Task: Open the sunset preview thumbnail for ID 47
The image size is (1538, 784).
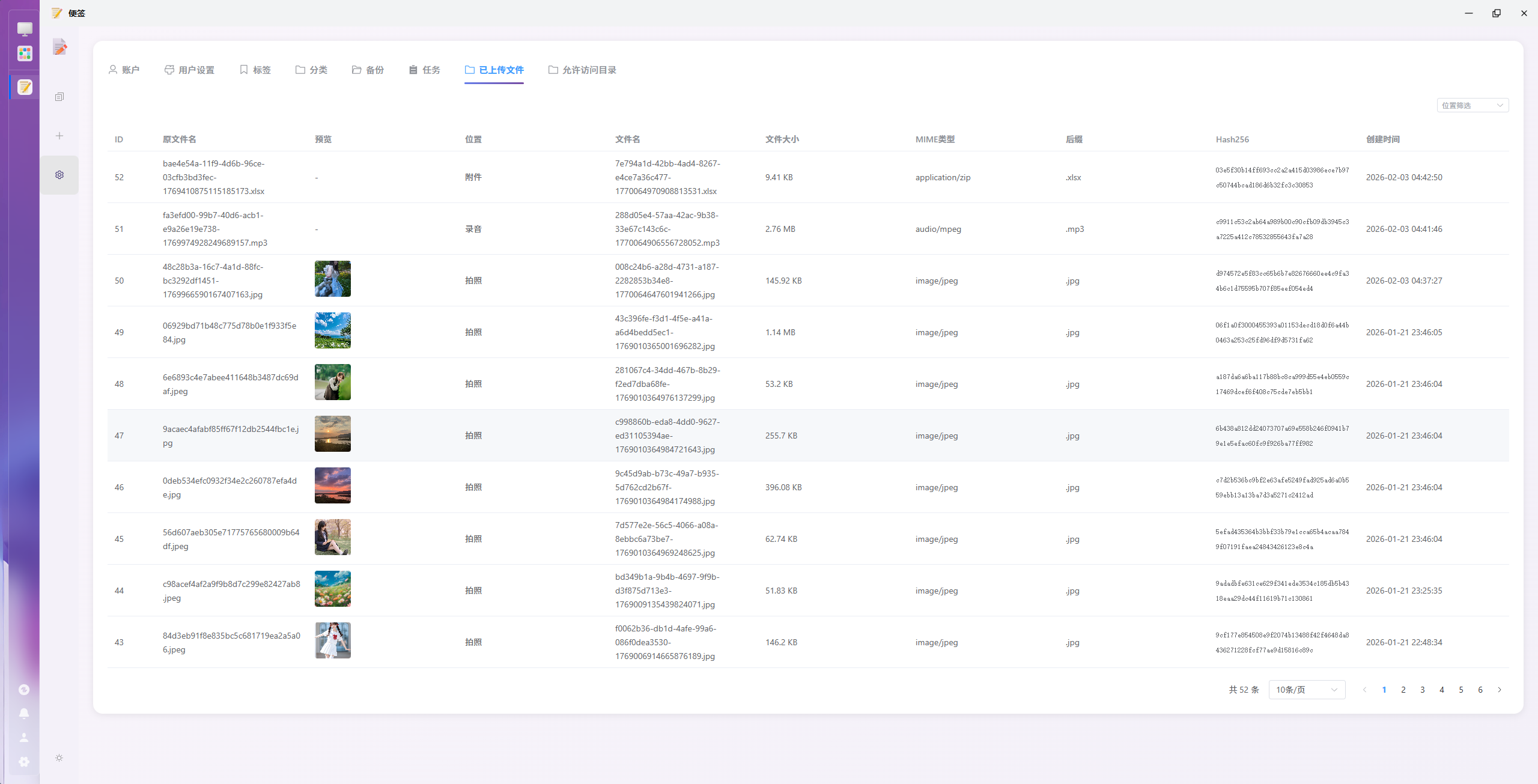Action: click(332, 434)
